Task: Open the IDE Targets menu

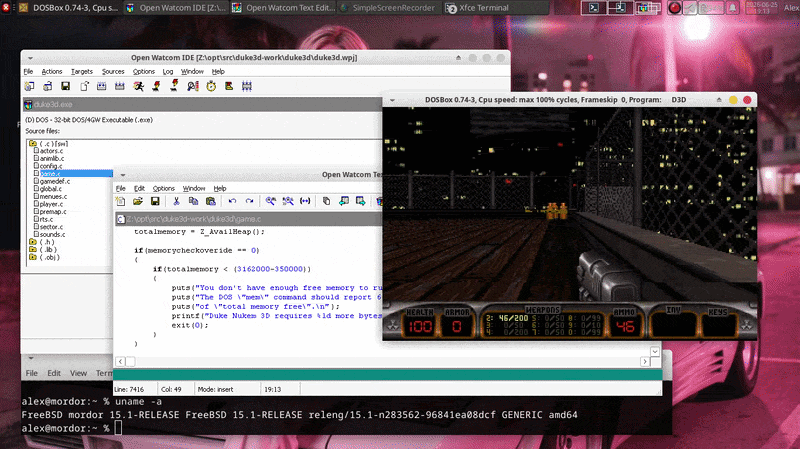Action: pos(82,71)
